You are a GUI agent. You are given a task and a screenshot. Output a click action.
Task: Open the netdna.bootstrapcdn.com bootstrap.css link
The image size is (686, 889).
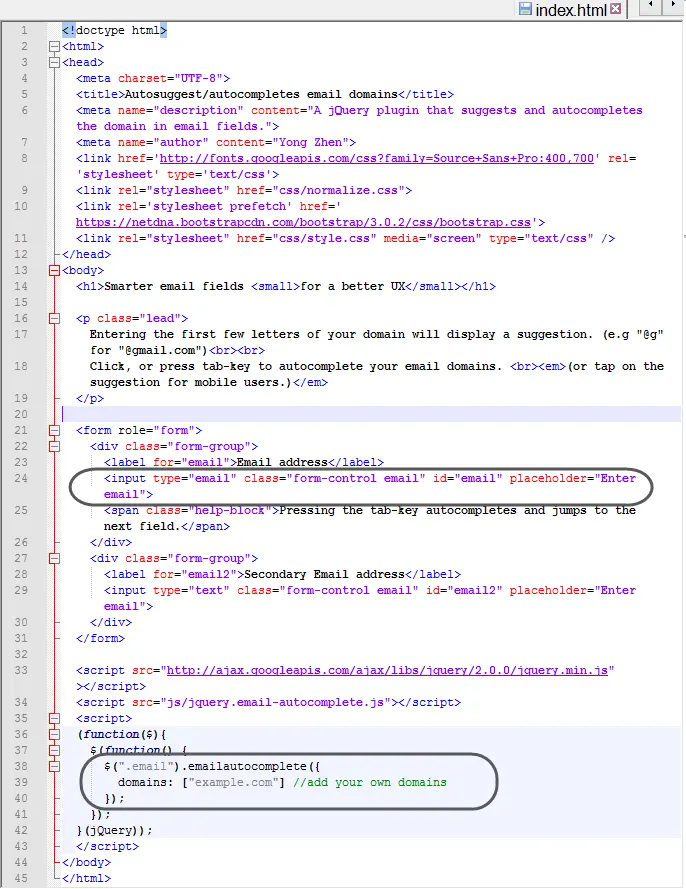tap(303, 222)
